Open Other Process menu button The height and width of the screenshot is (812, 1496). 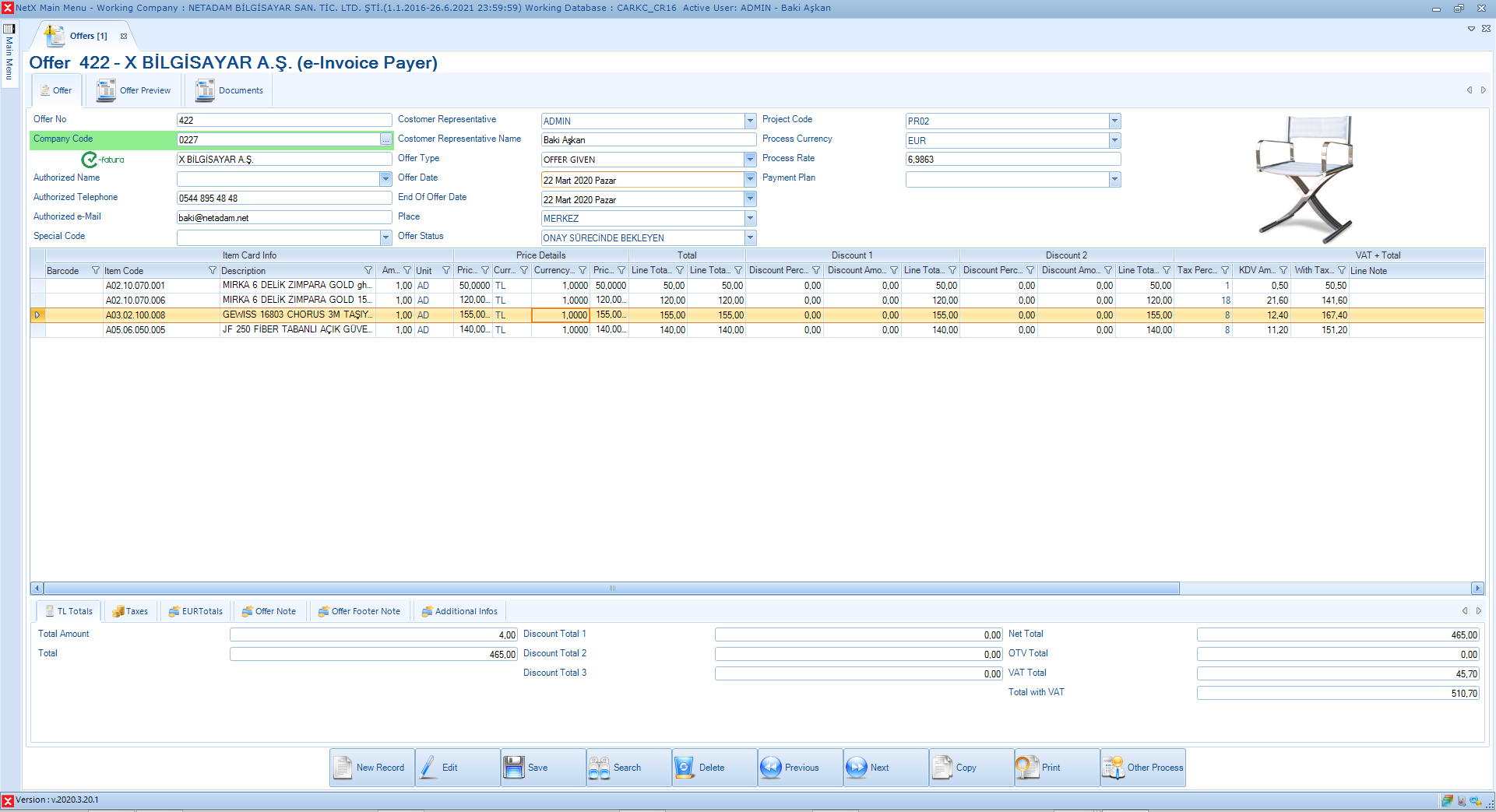[1143, 768]
